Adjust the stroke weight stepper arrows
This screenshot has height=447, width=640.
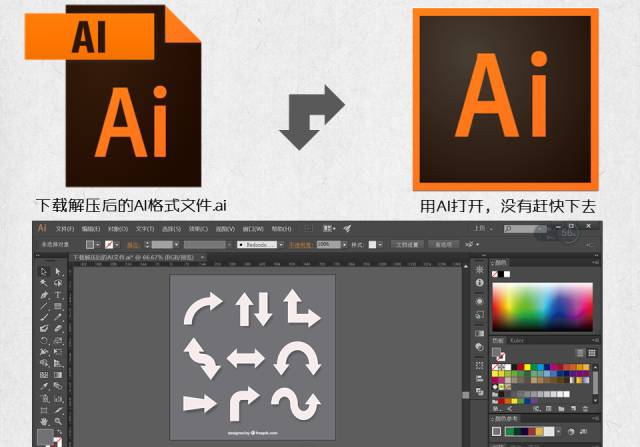pos(147,245)
